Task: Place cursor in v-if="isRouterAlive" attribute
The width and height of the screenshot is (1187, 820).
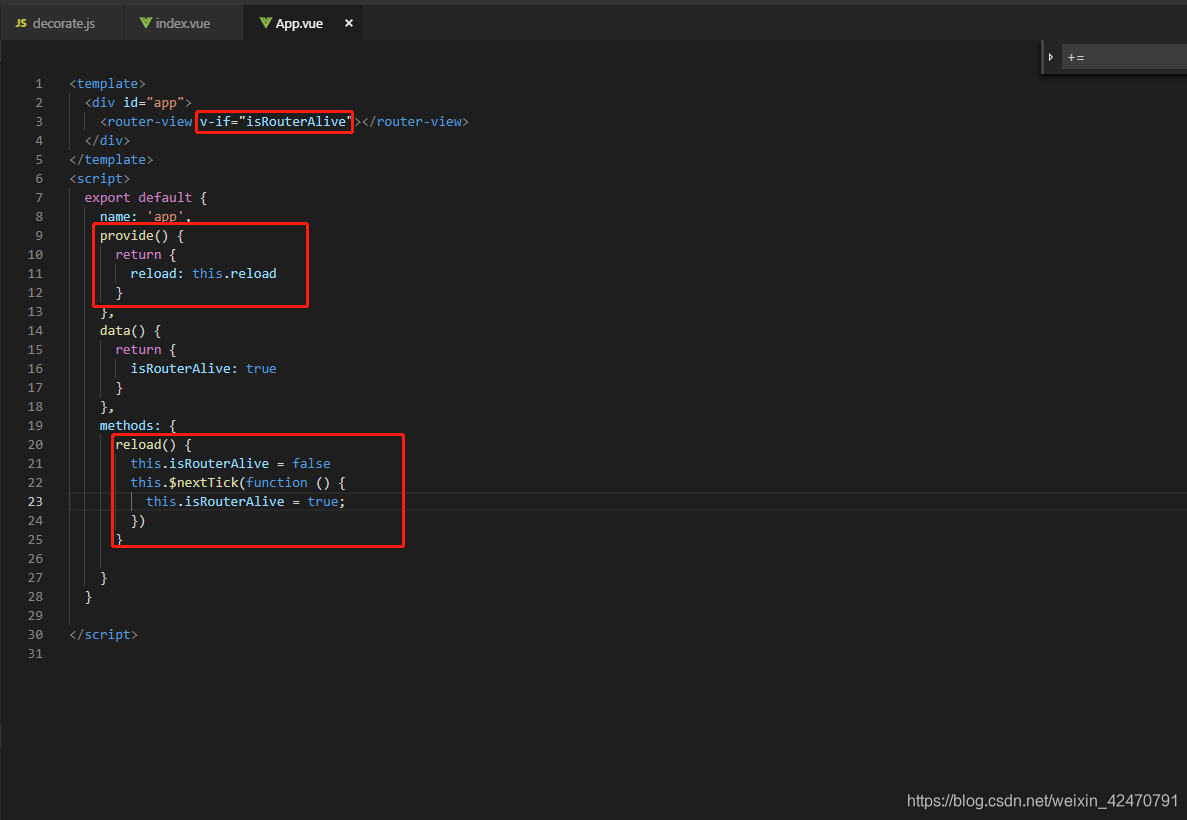Action: pos(274,121)
